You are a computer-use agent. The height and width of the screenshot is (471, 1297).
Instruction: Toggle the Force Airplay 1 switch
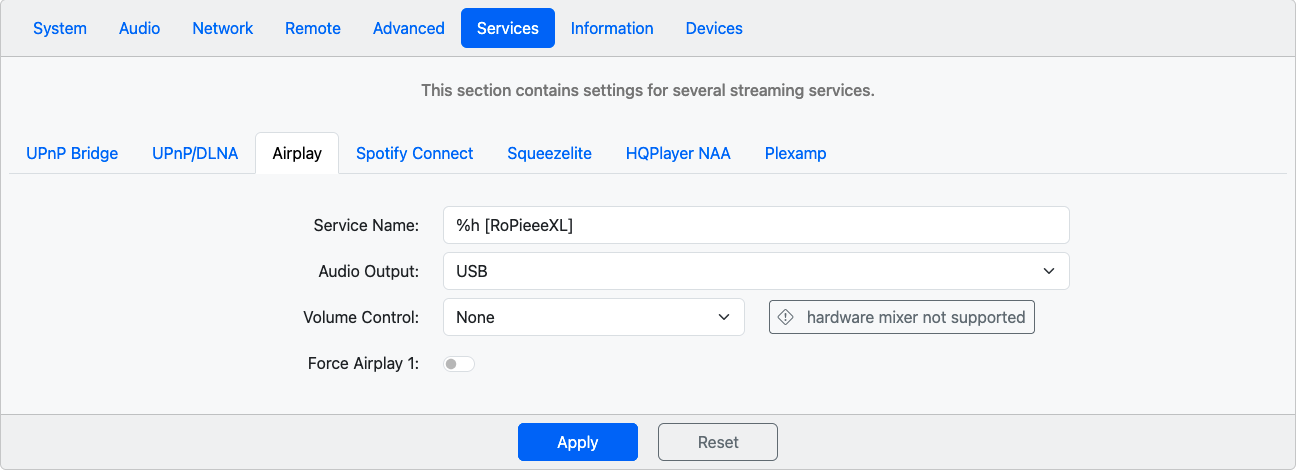click(459, 364)
